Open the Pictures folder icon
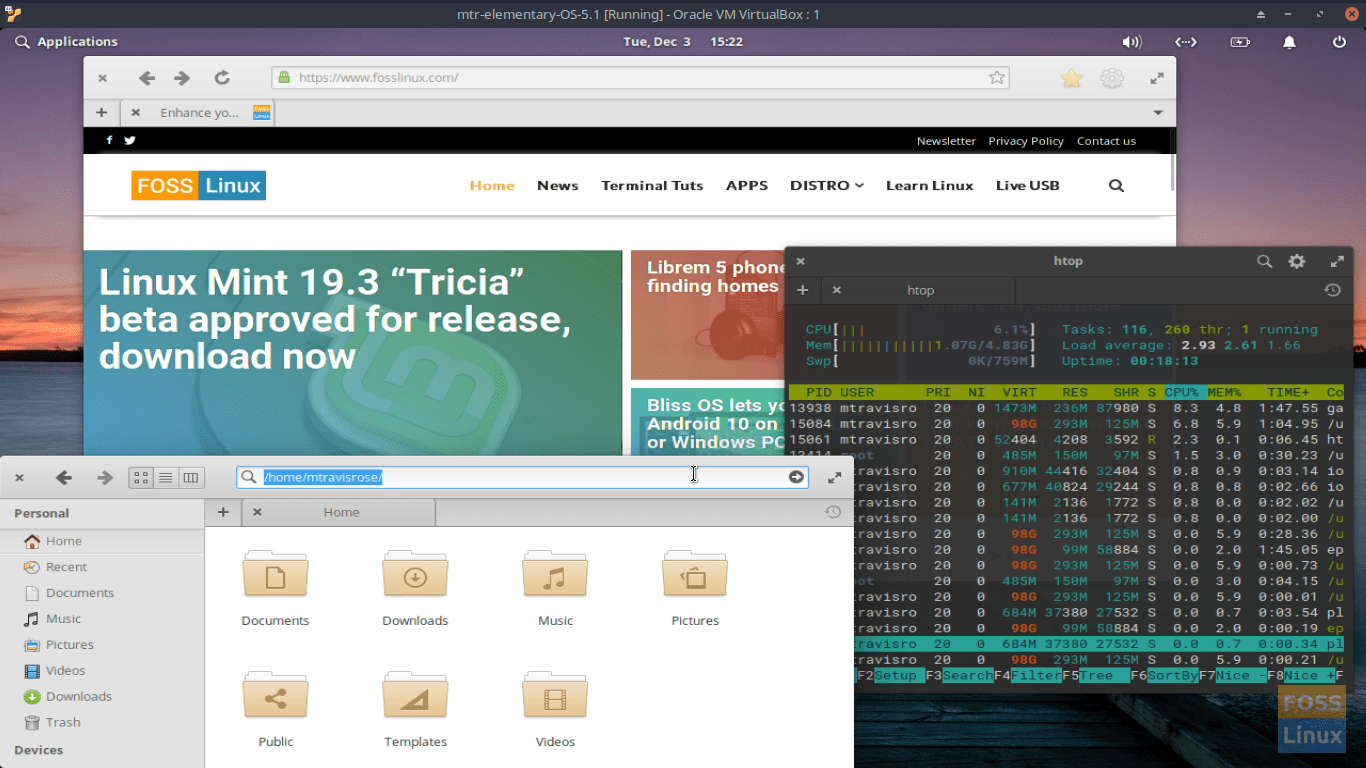 (695, 575)
